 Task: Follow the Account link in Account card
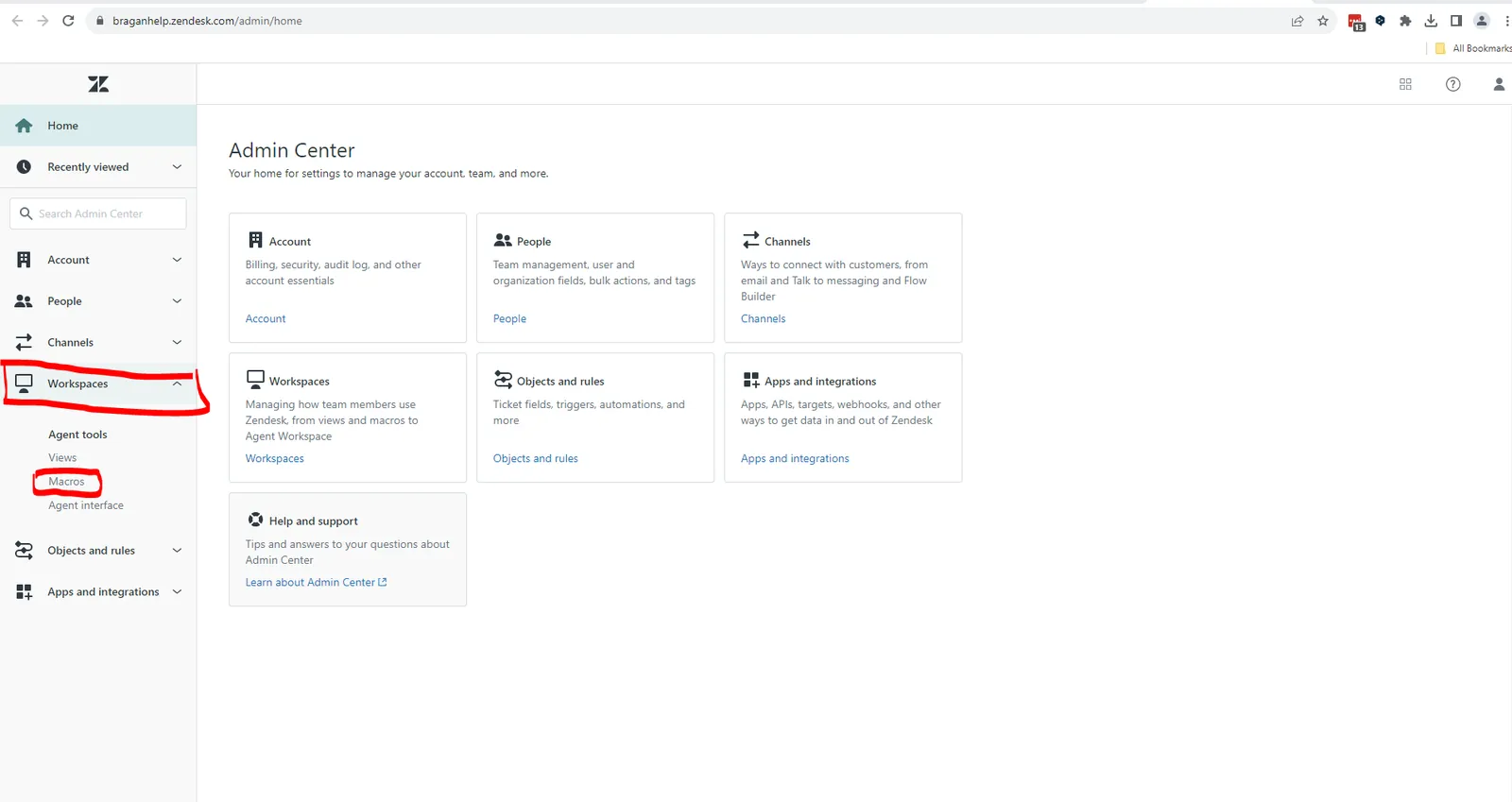click(x=266, y=319)
